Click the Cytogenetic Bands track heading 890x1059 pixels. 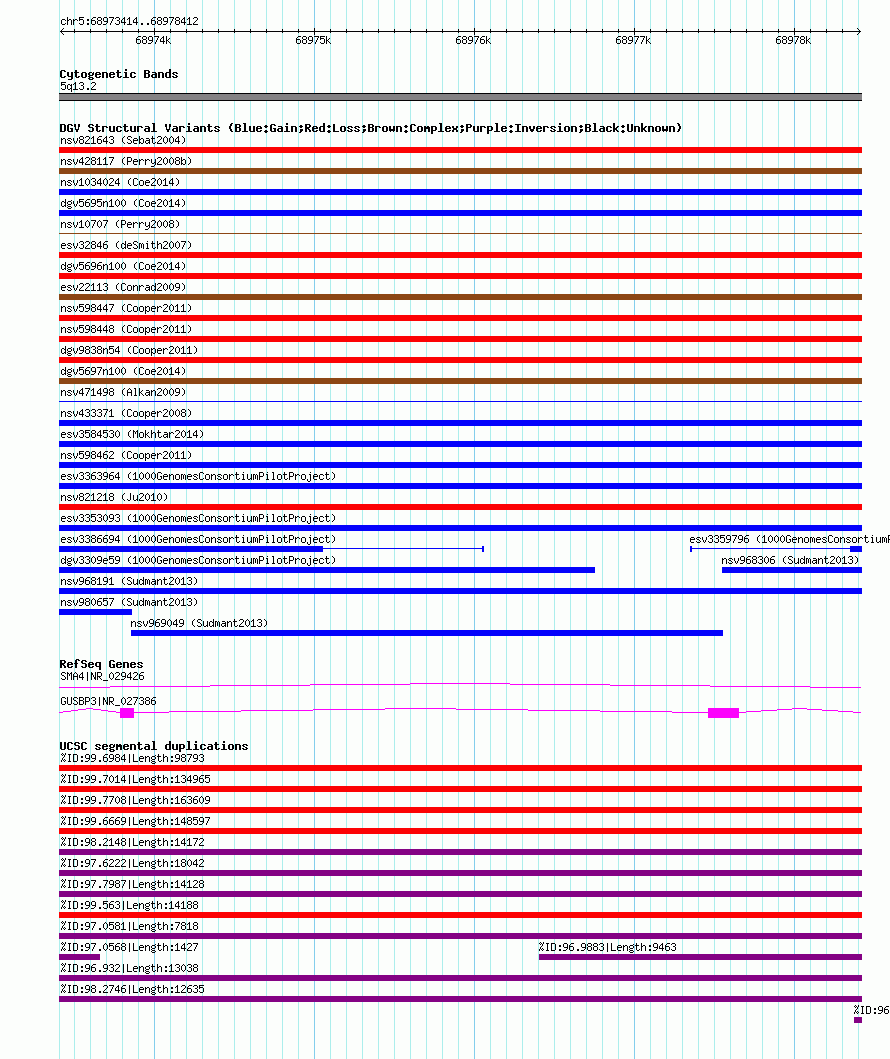[119, 74]
